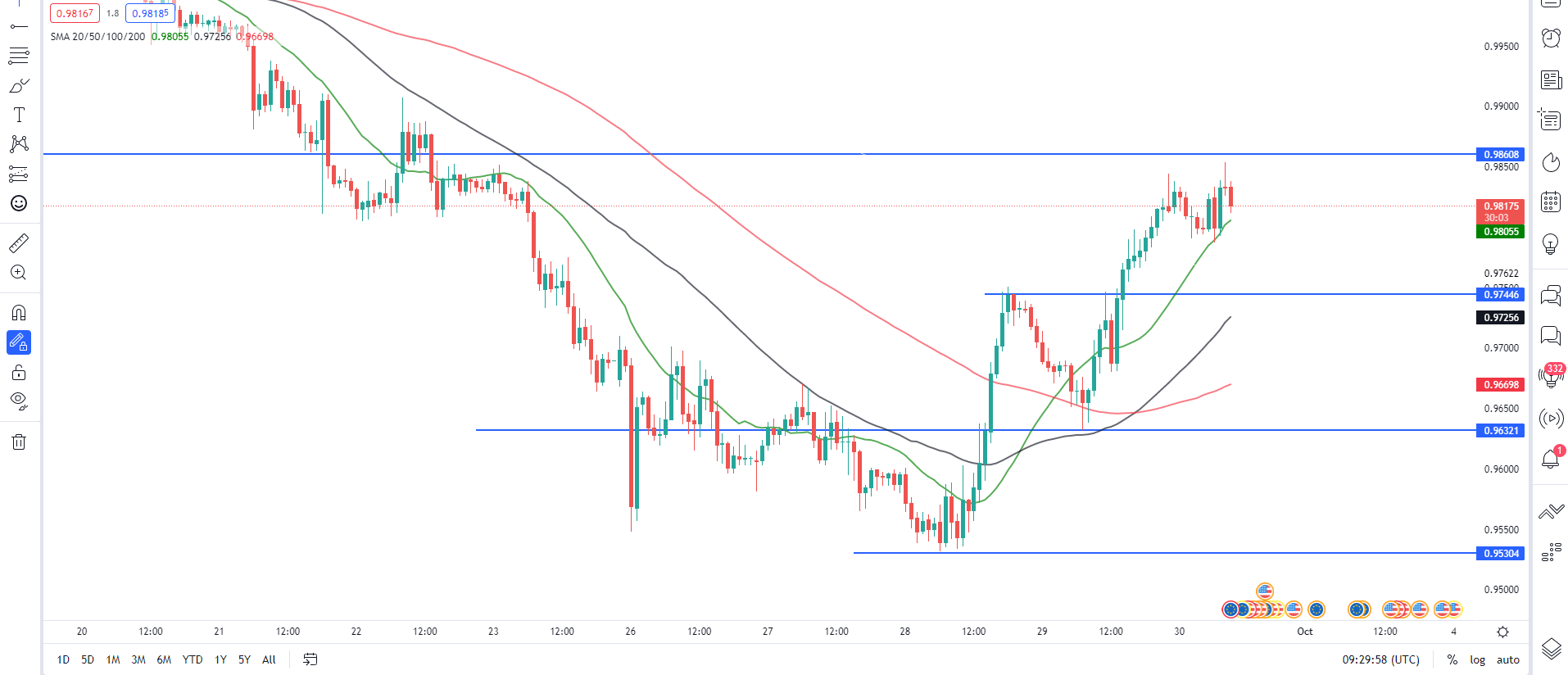The image size is (1568, 675).
Task: Set range to All
Action: click(269, 659)
